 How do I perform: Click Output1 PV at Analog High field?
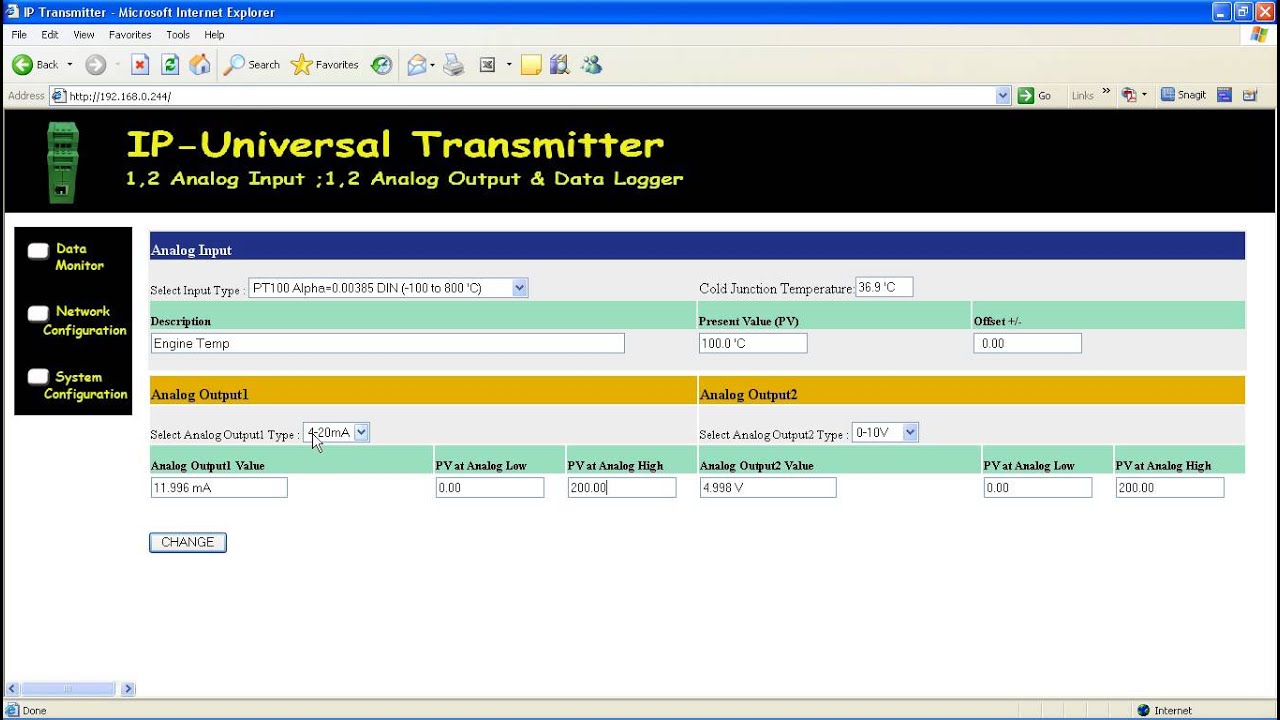[622, 487]
